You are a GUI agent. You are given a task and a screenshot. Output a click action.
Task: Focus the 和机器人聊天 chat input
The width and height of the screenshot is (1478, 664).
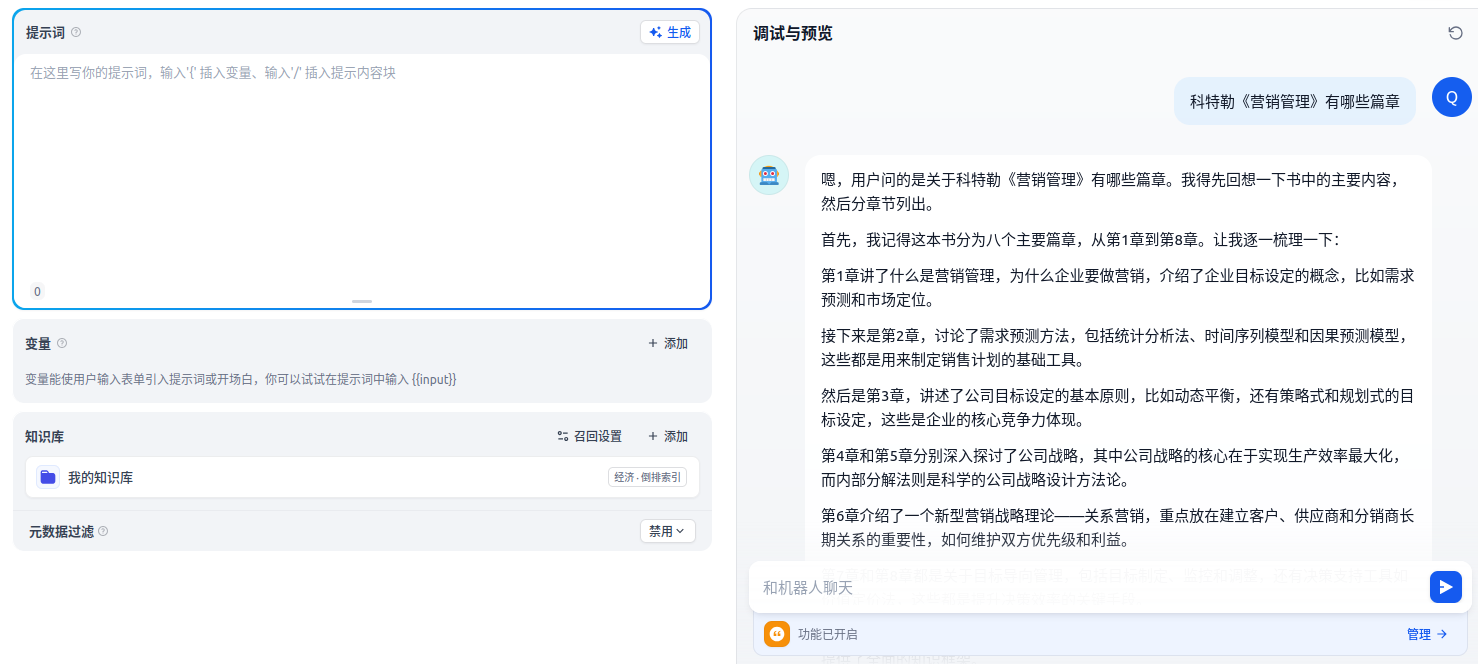(x=1090, y=587)
